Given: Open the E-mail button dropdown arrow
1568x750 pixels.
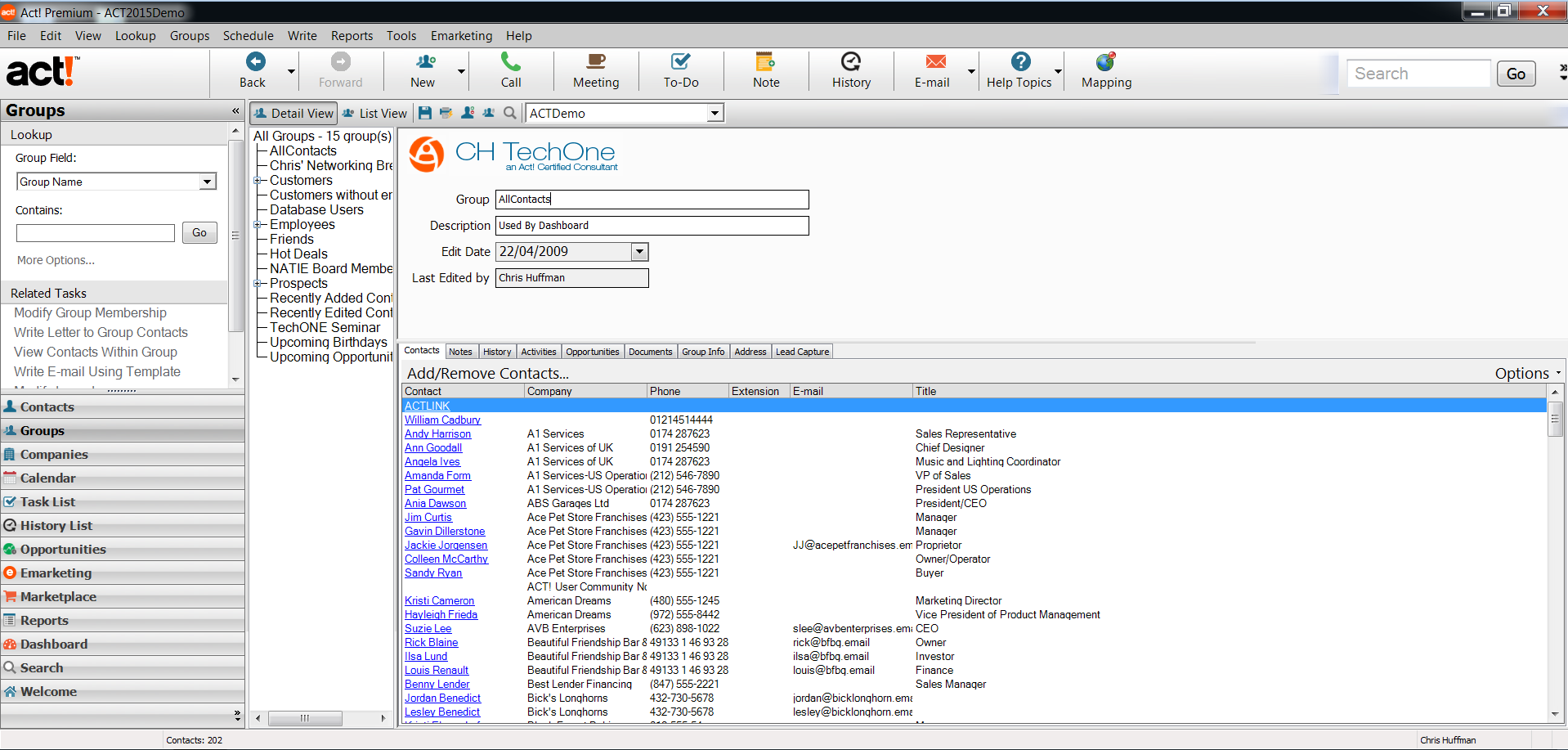Looking at the screenshot, I should click(x=971, y=71).
